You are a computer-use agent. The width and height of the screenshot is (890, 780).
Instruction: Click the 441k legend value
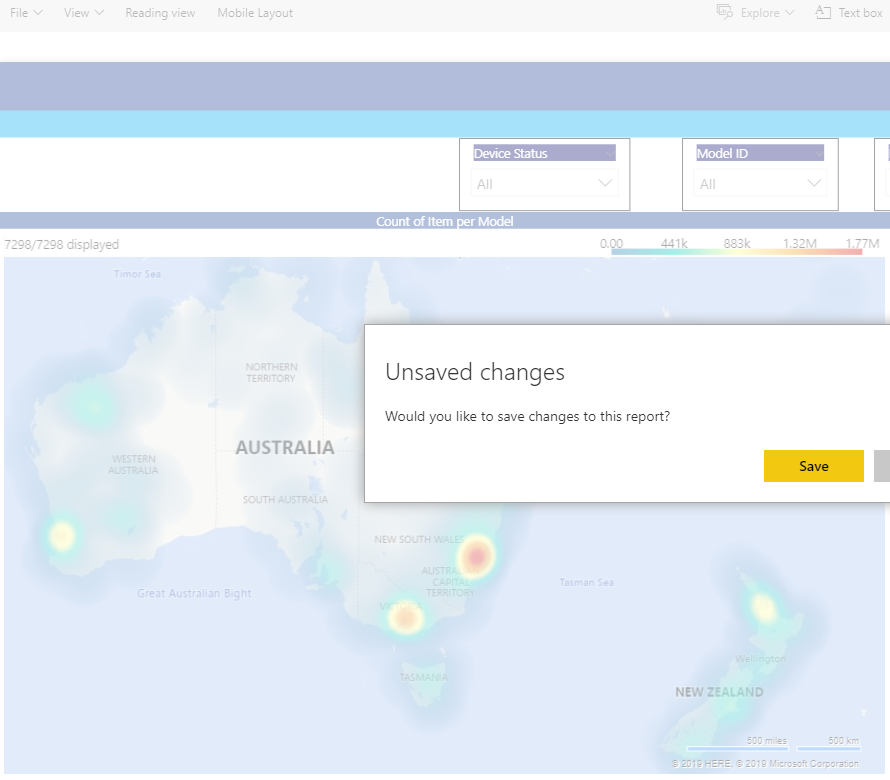674,244
